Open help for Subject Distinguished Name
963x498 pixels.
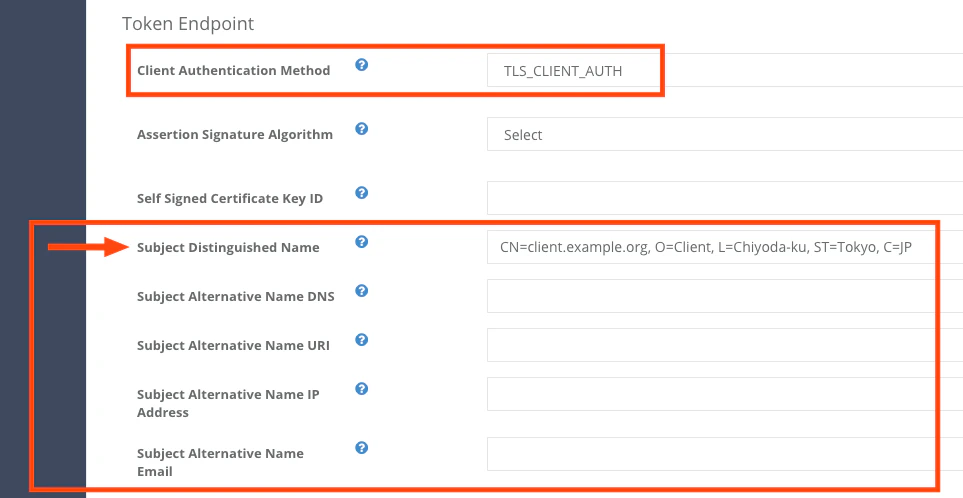(362, 242)
